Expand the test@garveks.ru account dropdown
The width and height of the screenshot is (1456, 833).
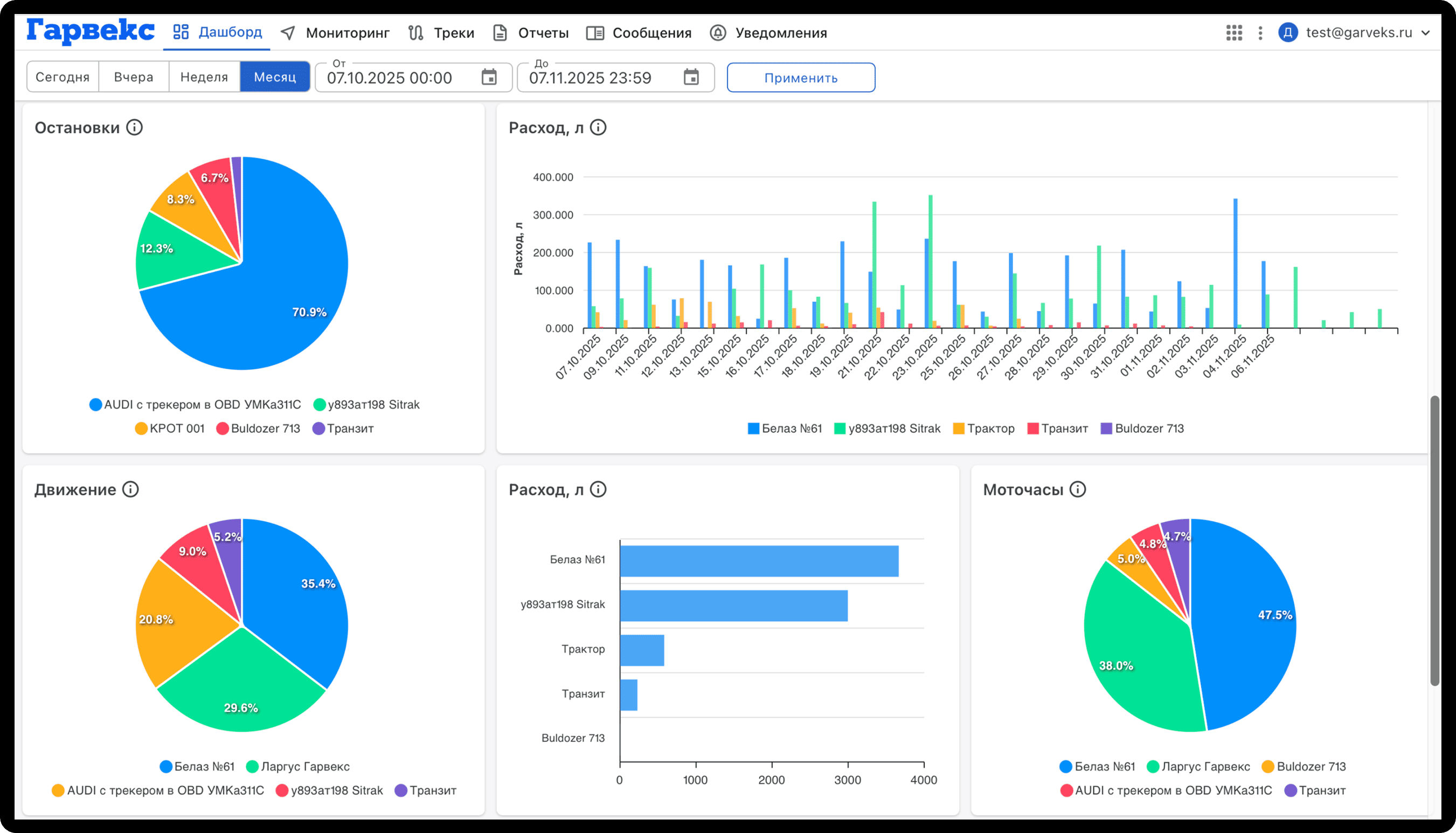(1426, 32)
